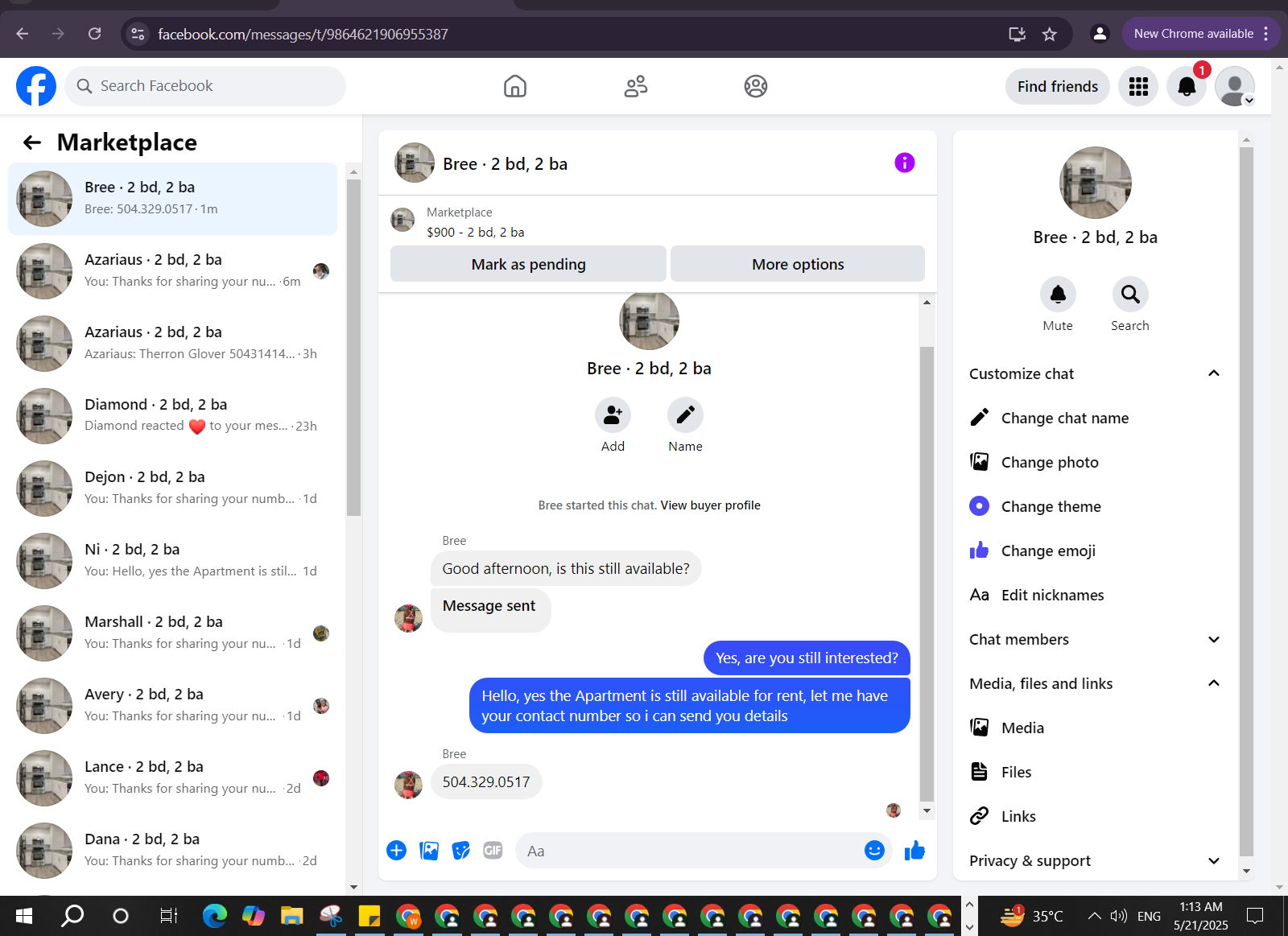Click Mark as pending button
This screenshot has width=1288, height=936.
click(528, 264)
